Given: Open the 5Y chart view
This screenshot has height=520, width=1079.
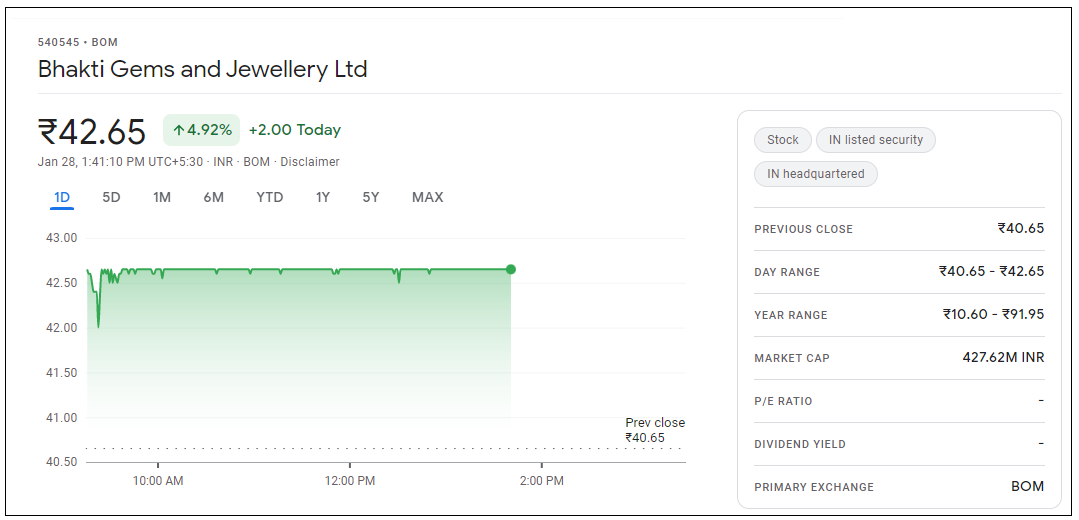Looking at the screenshot, I should pos(371,198).
